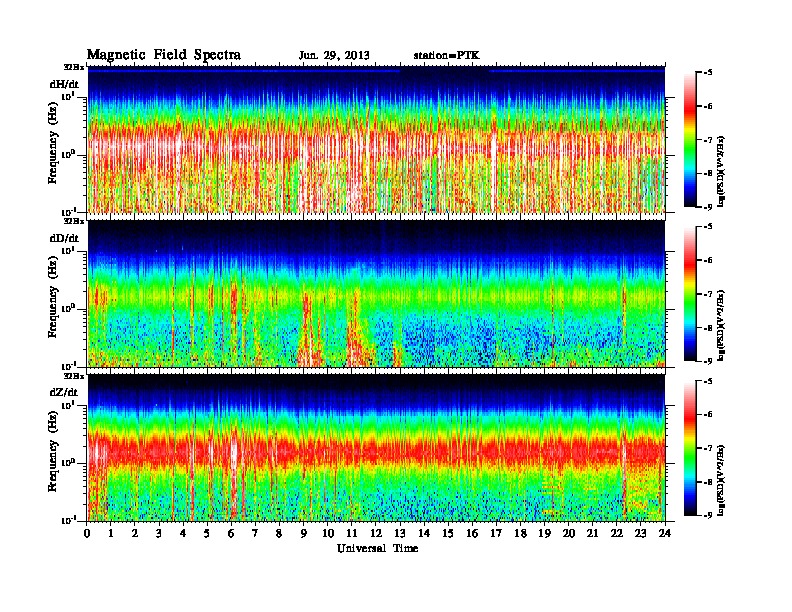This screenshot has width=792, height=612.
Task: Click the "station=PTK" label
Action: click(x=447, y=55)
